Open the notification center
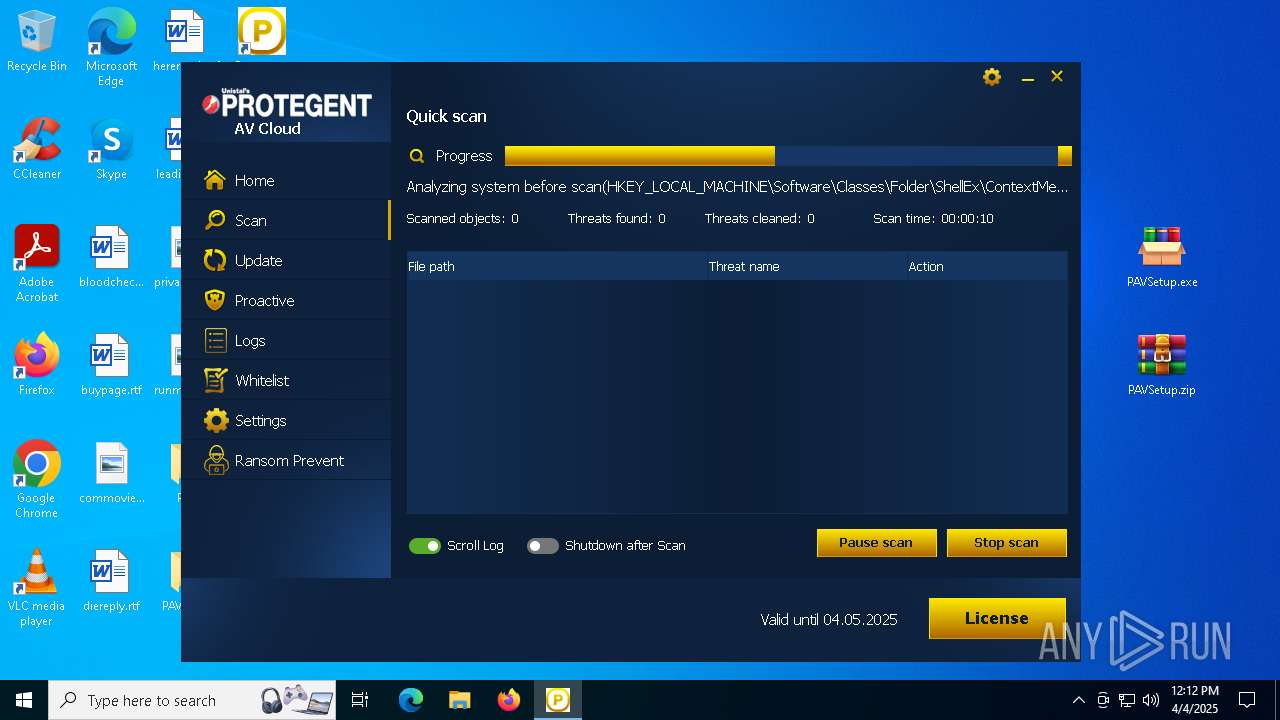Viewport: 1280px width, 720px height. 1247,700
